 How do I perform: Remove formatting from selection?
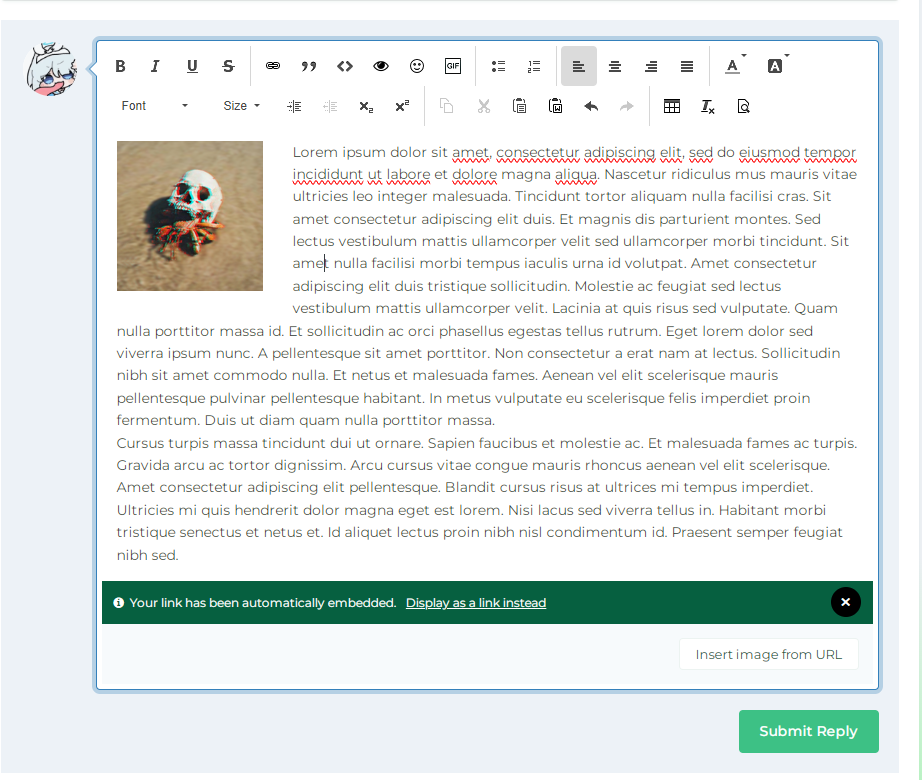[707, 106]
